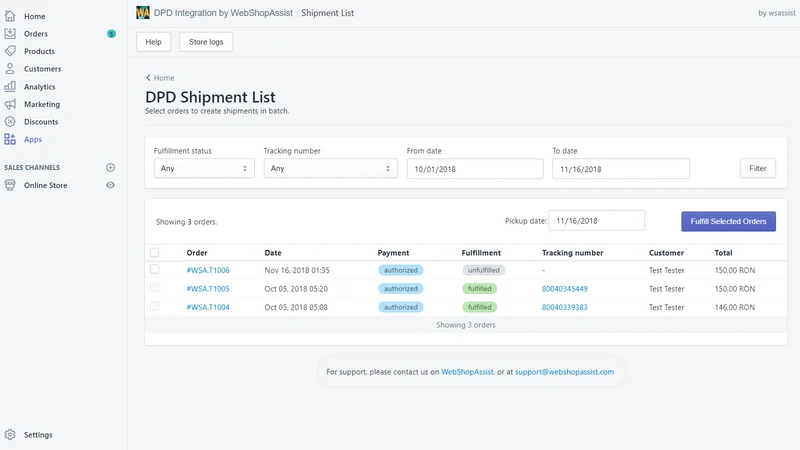This screenshot has width=800, height=450.
Task: Click Fulfill Selected Orders button
Action: (729, 221)
